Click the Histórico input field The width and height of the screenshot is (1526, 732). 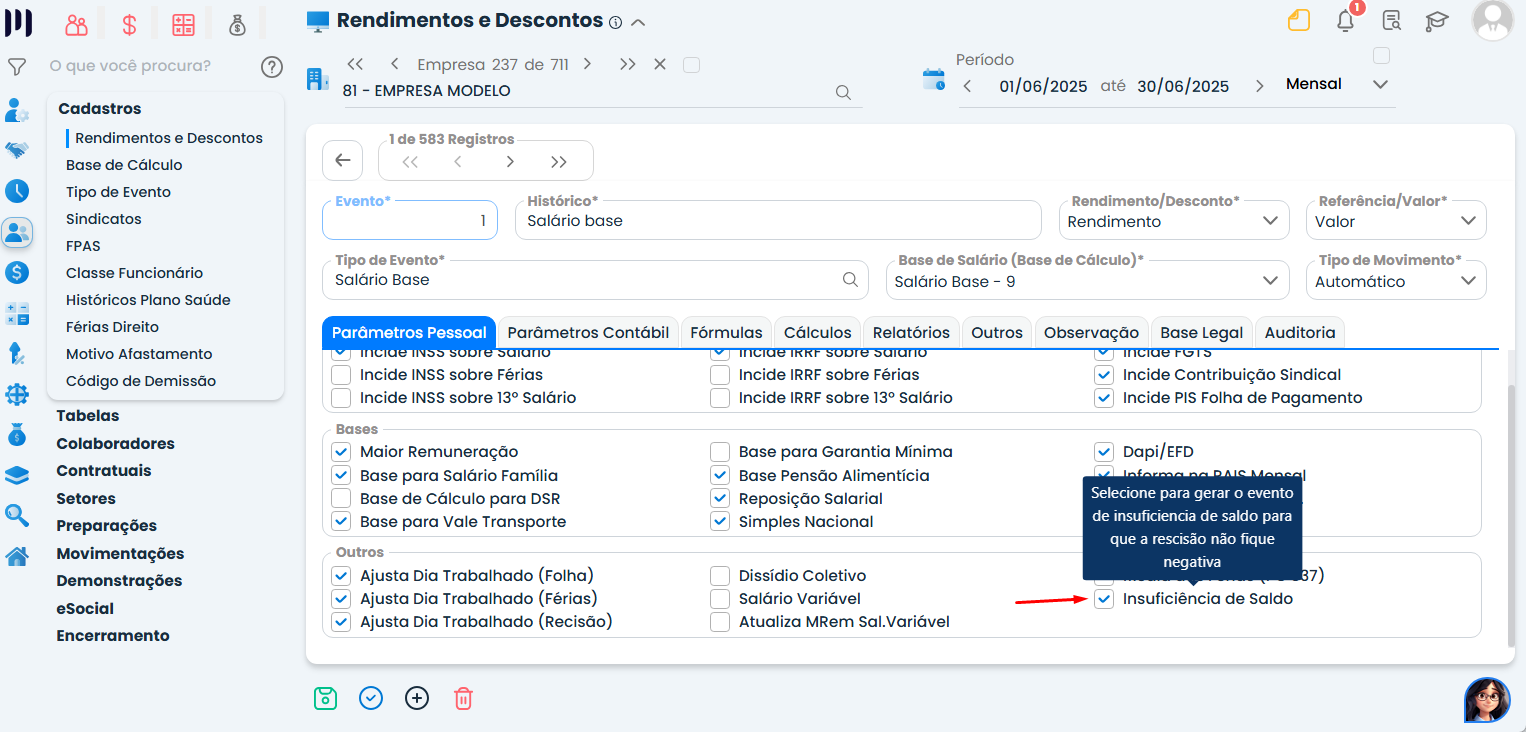(778, 221)
